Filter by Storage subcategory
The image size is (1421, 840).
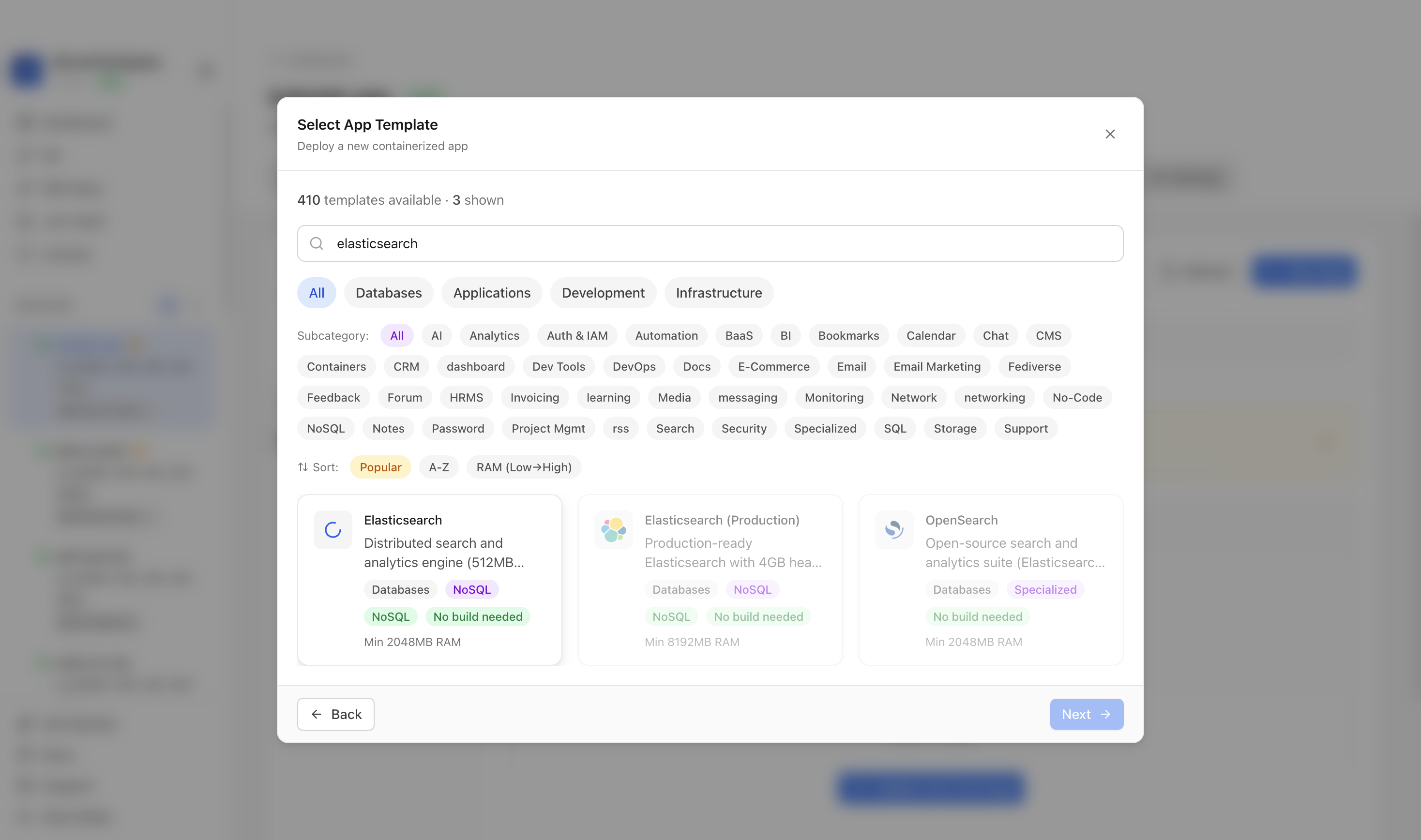pyautogui.click(x=955, y=429)
